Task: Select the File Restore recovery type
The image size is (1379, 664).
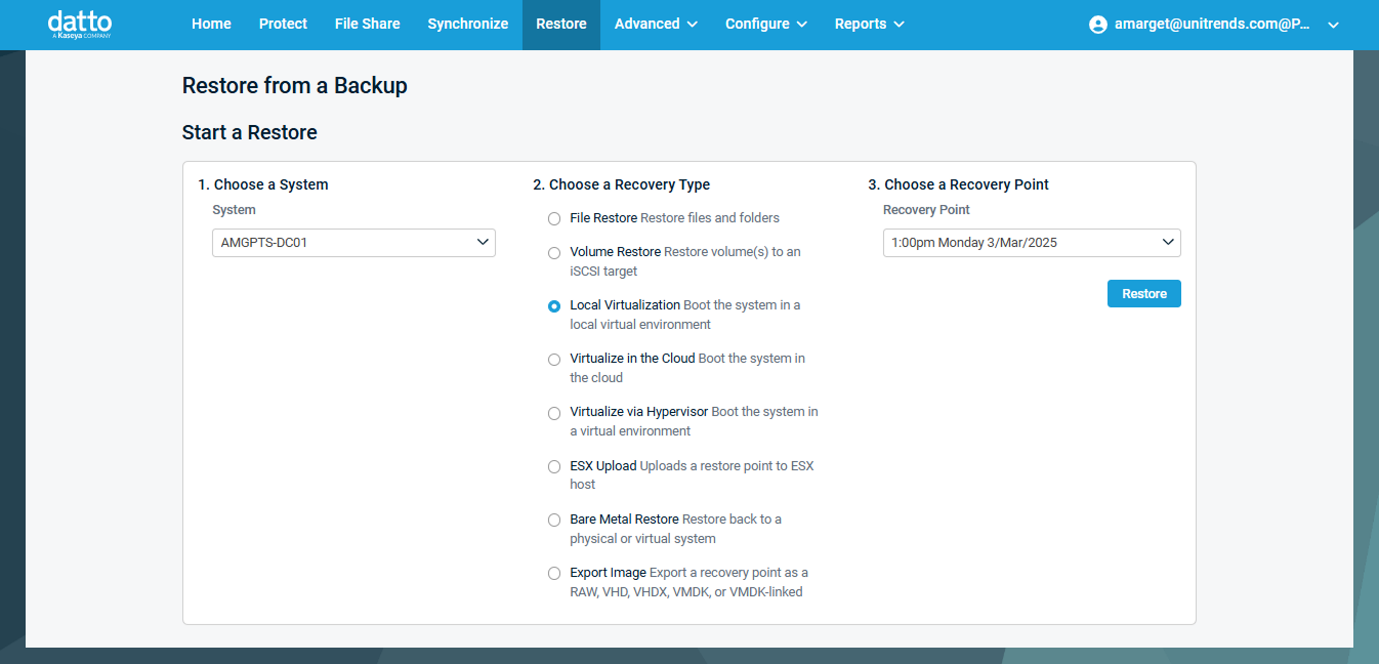Action: [554, 218]
